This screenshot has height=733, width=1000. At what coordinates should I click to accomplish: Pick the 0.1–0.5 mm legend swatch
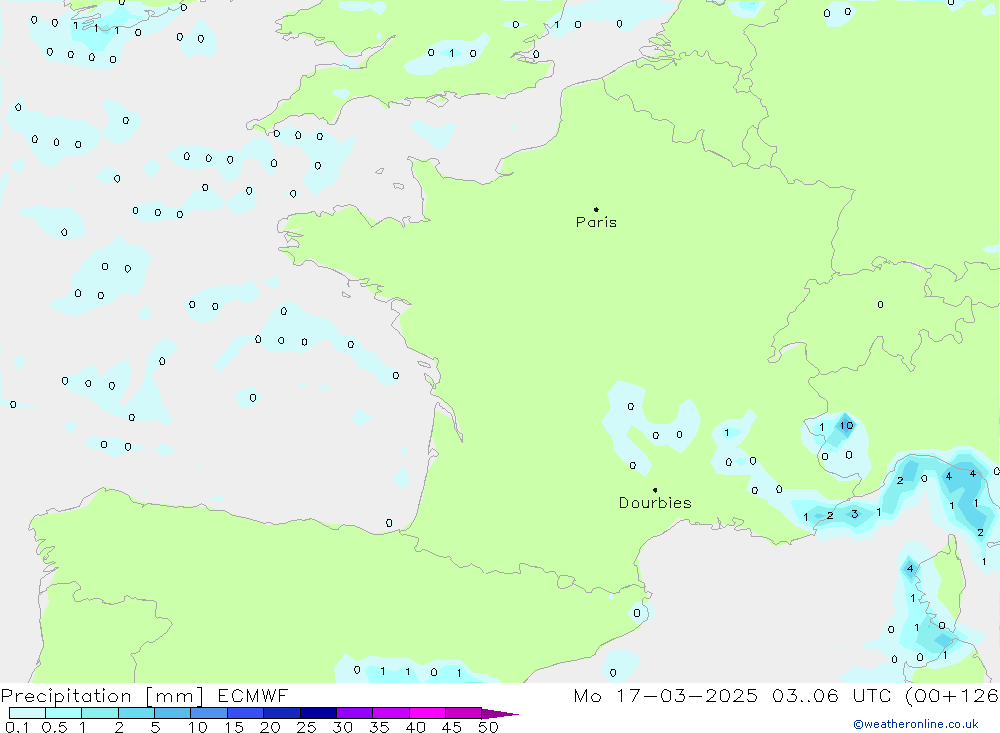point(27,713)
